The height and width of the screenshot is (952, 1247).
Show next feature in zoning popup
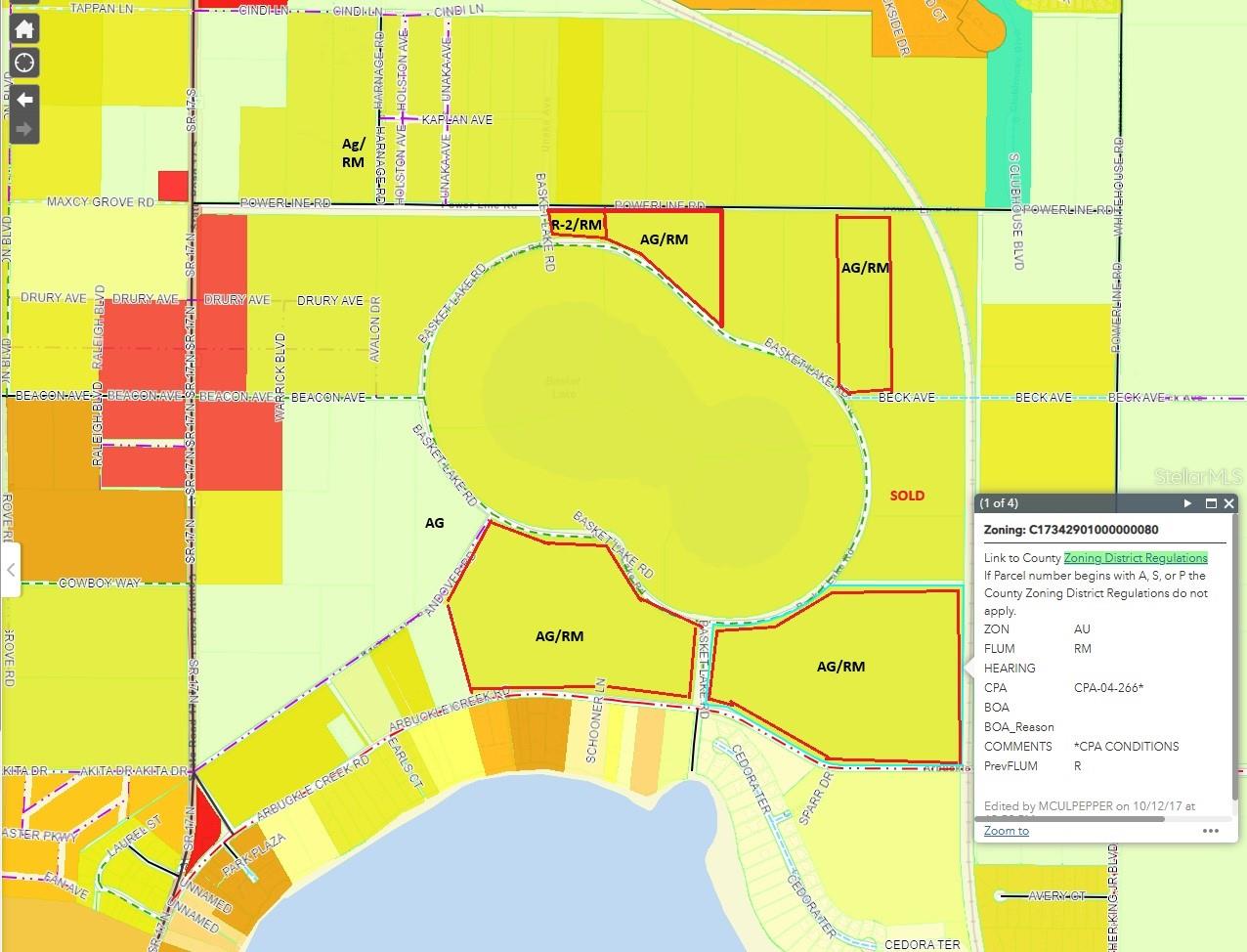[x=1188, y=503]
